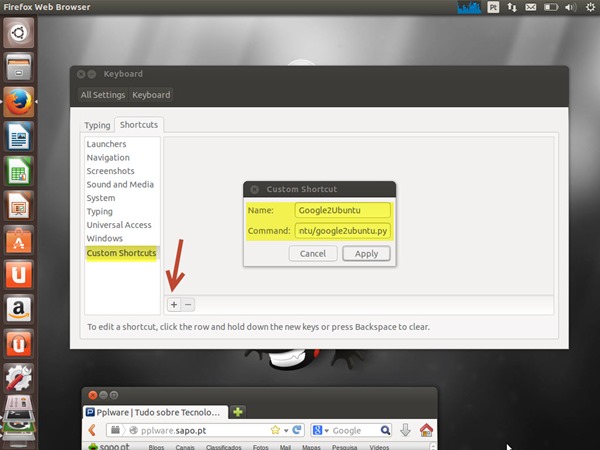Click the Name input field
The width and height of the screenshot is (600, 450).
tap(342, 210)
